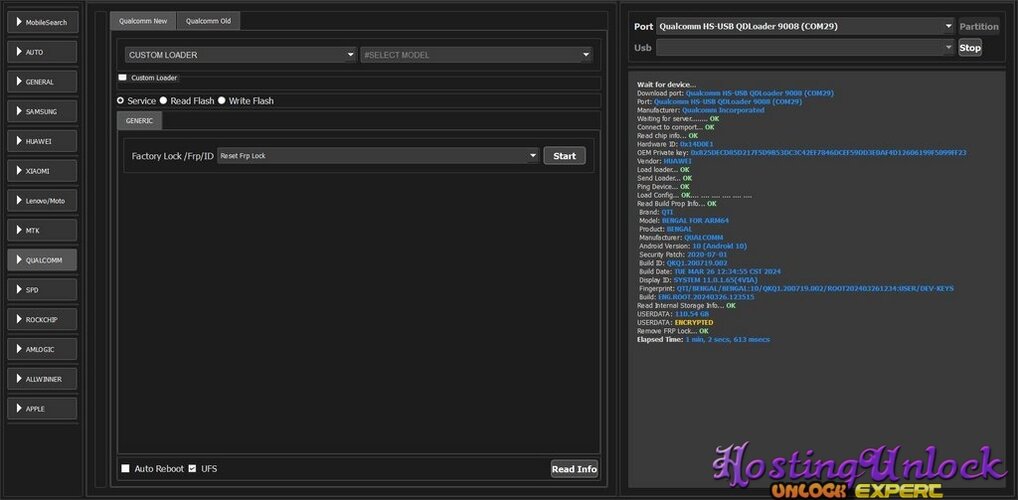Open the Usb dropdown list
This screenshot has width=1018, height=500.
805,47
